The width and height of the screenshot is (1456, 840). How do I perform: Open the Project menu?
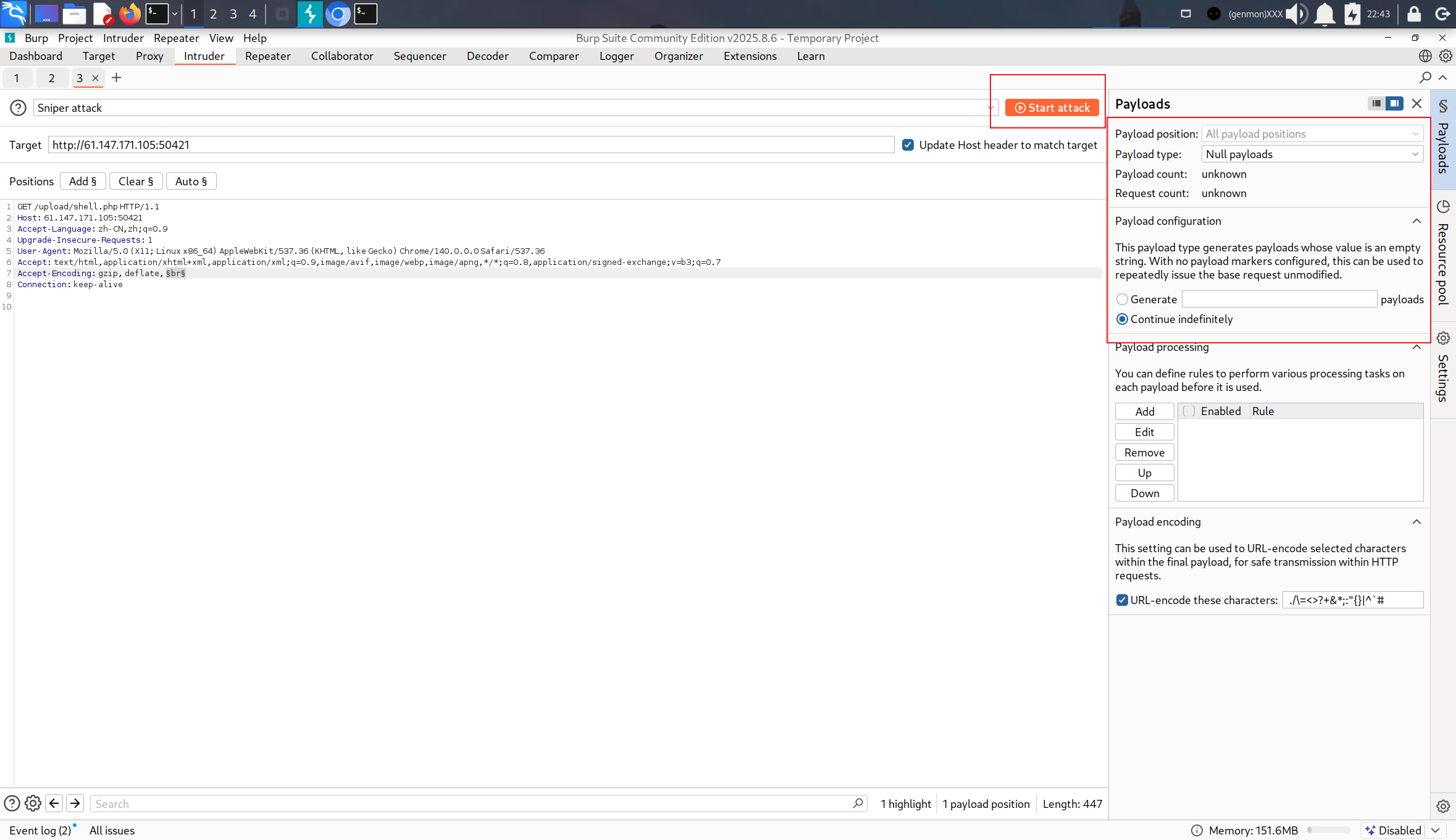pos(75,38)
